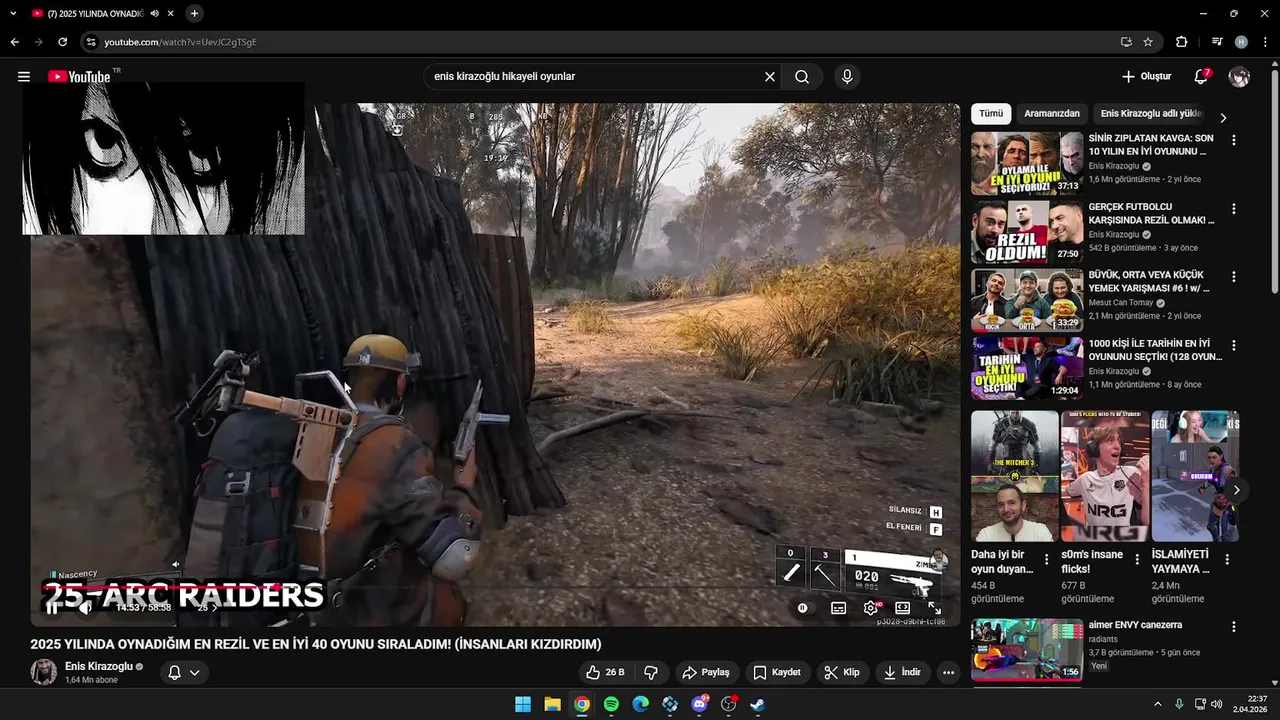The image size is (1280, 720).
Task: Save video with Kaydet
Action: tap(777, 672)
